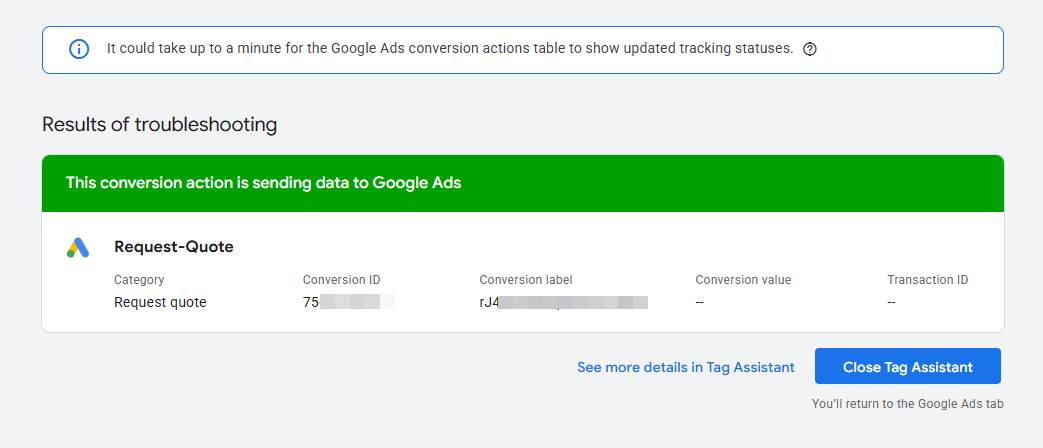Click the info message about tracking statuses

(x=450, y=49)
